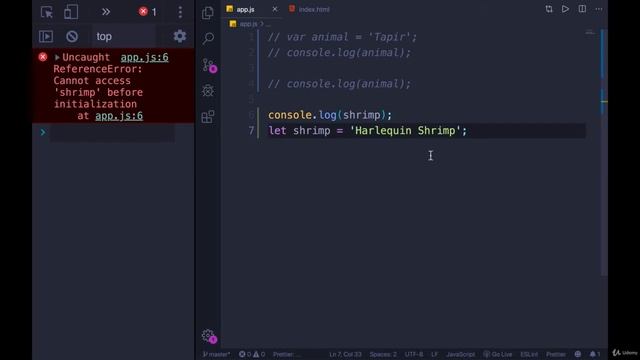640x360 pixels.
Task: Click the master branch in status bar
Action: click(x=217, y=354)
